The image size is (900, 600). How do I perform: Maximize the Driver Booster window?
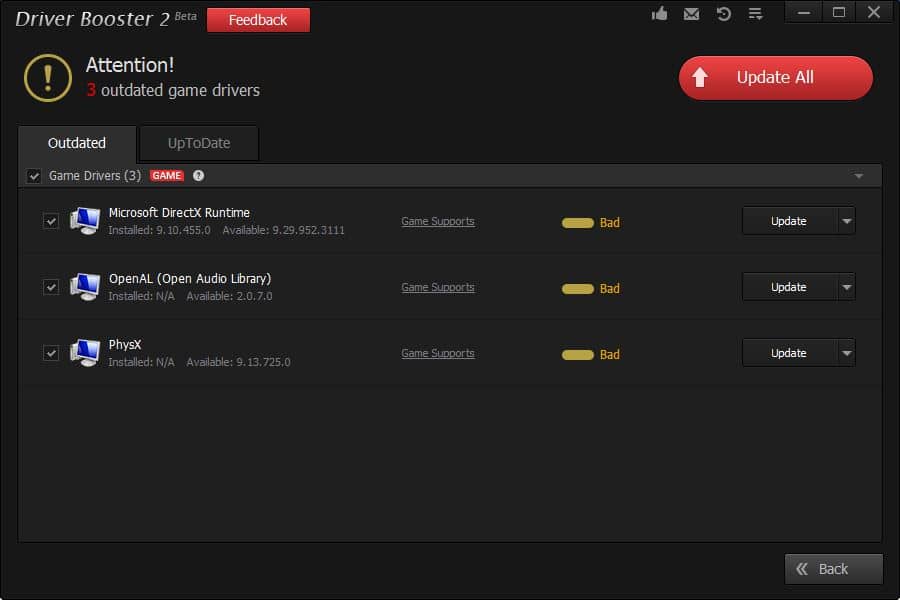pos(839,13)
